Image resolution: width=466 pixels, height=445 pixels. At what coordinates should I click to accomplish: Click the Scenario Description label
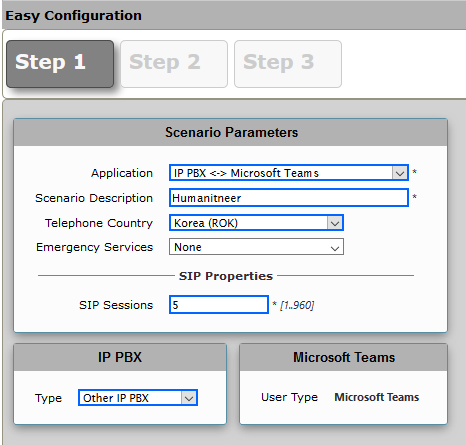tap(94, 198)
